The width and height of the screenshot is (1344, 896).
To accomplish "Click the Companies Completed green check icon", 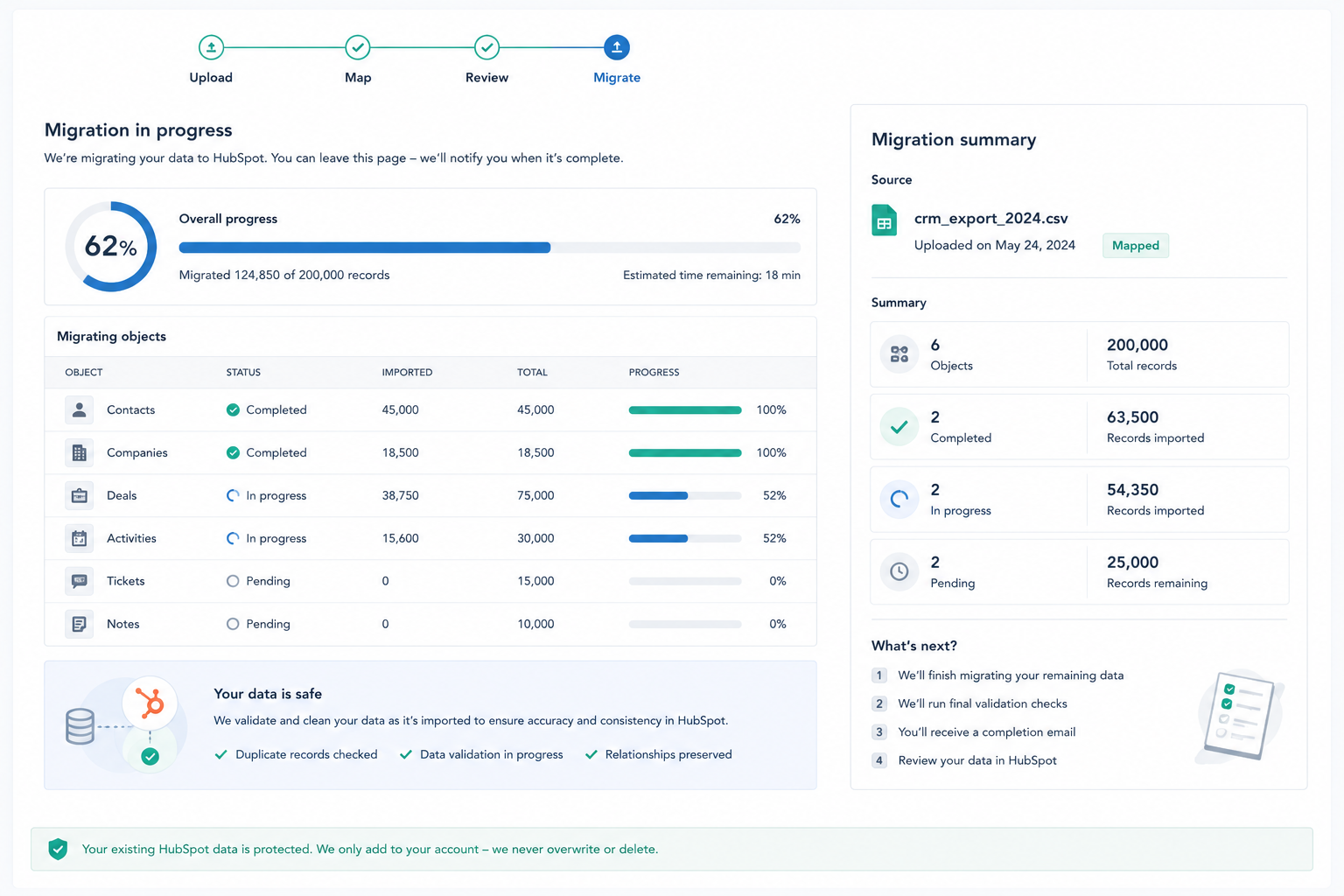I will coord(233,452).
